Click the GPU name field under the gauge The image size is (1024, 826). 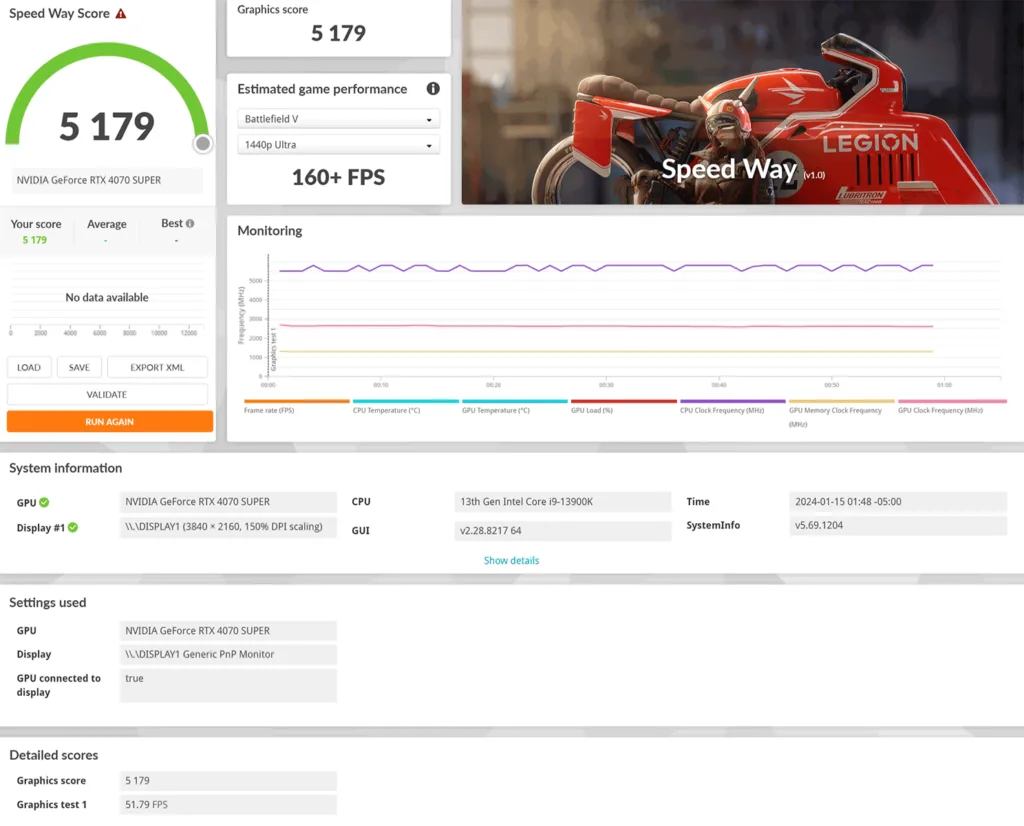pos(107,180)
